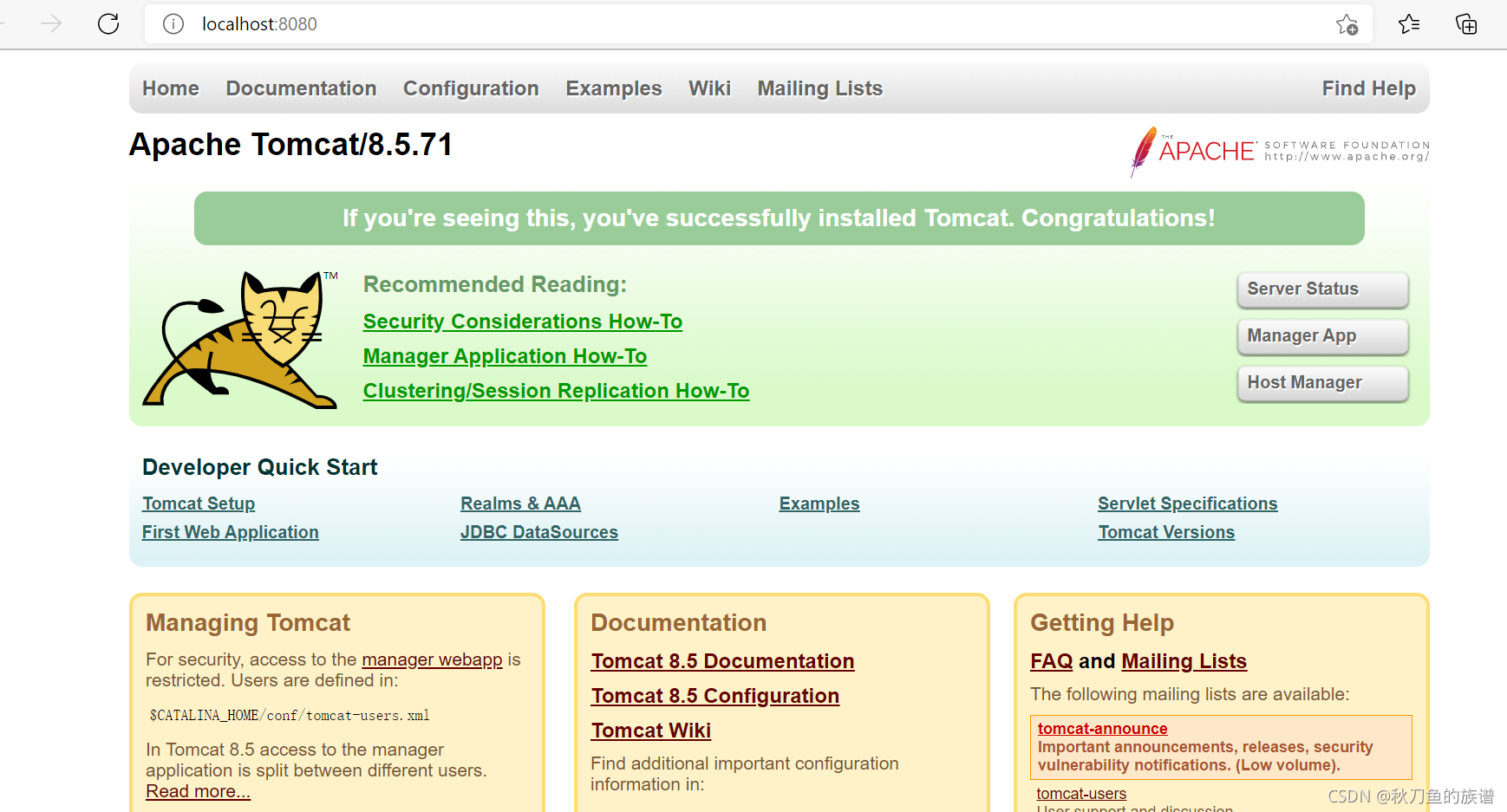Open Tomcat Setup quick start link

click(x=199, y=503)
